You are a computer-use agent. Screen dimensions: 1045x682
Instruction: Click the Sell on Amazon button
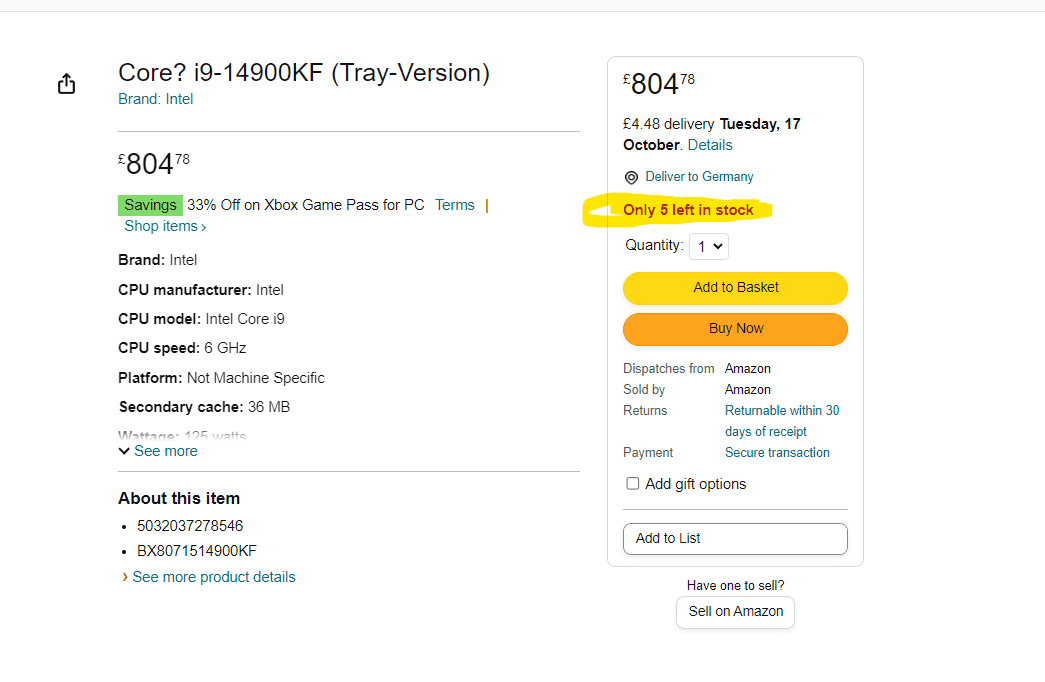735,612
